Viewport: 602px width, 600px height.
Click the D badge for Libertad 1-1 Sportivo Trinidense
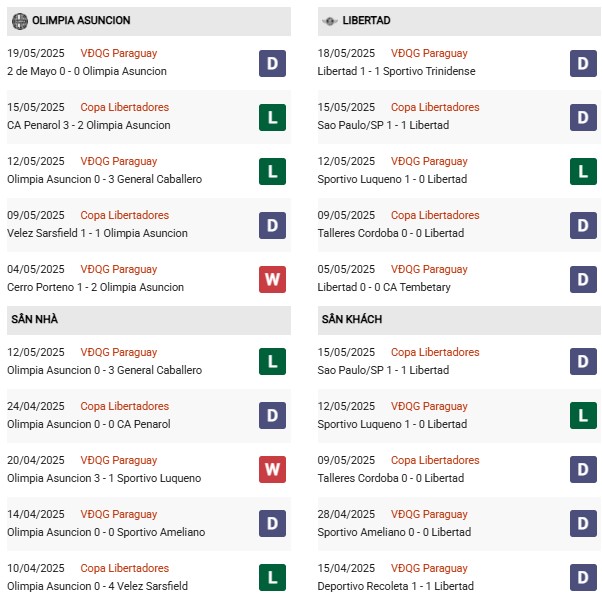583,63
